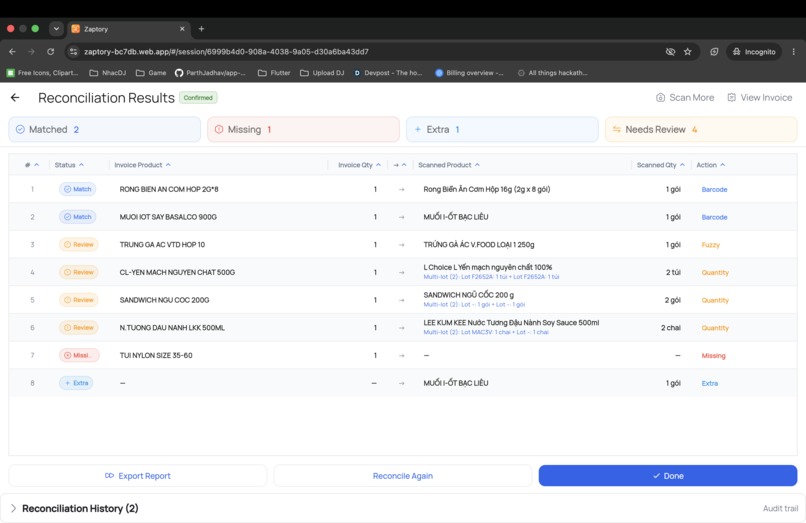Go back with the Reconciliation Results arrow
This screenshot has width=806, height=523.
[x=15, y=98]
